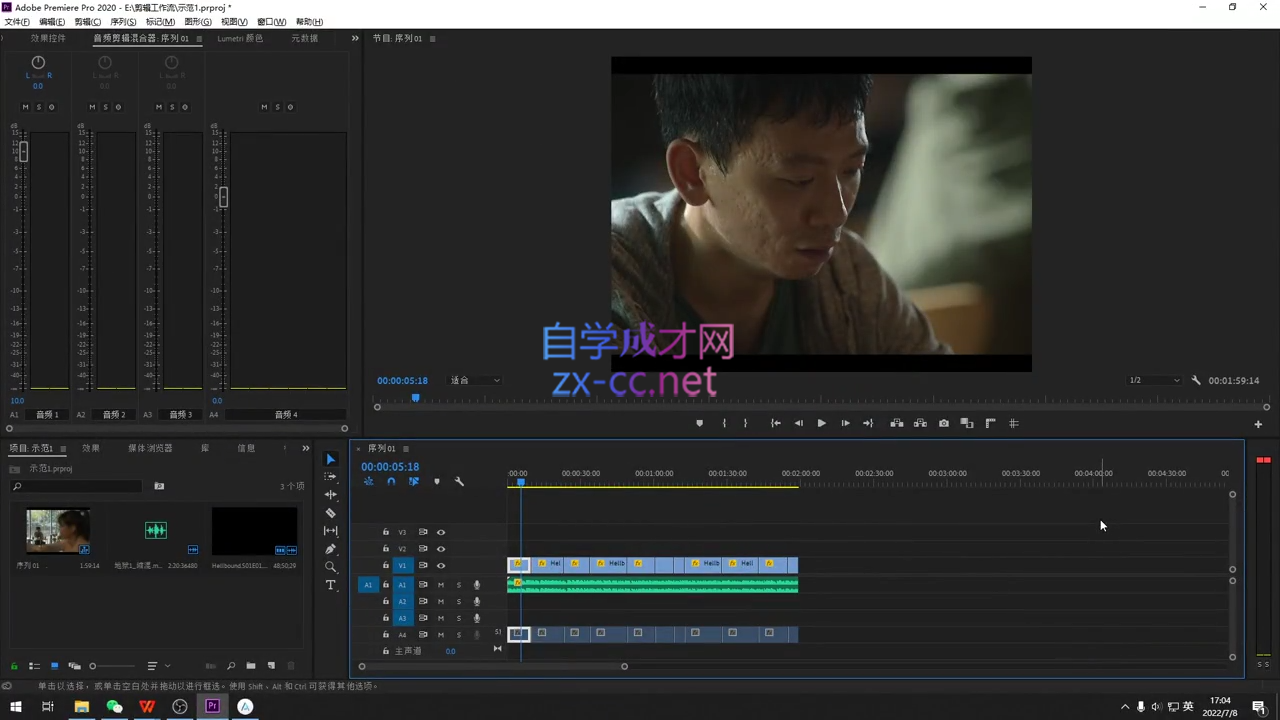Export a frame with the camera icon
Screen dimensions: 1280x720
coord(944,423)
